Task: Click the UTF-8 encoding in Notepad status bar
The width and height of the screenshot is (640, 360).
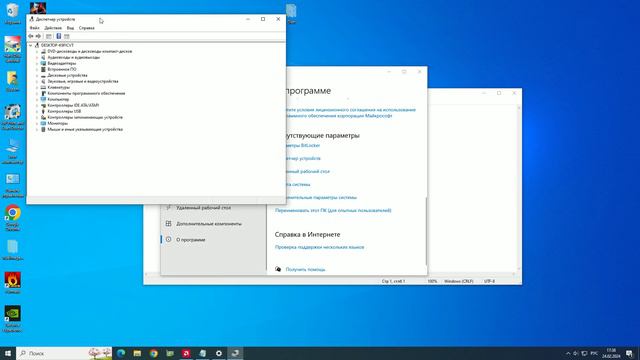Action: [489, 281]
